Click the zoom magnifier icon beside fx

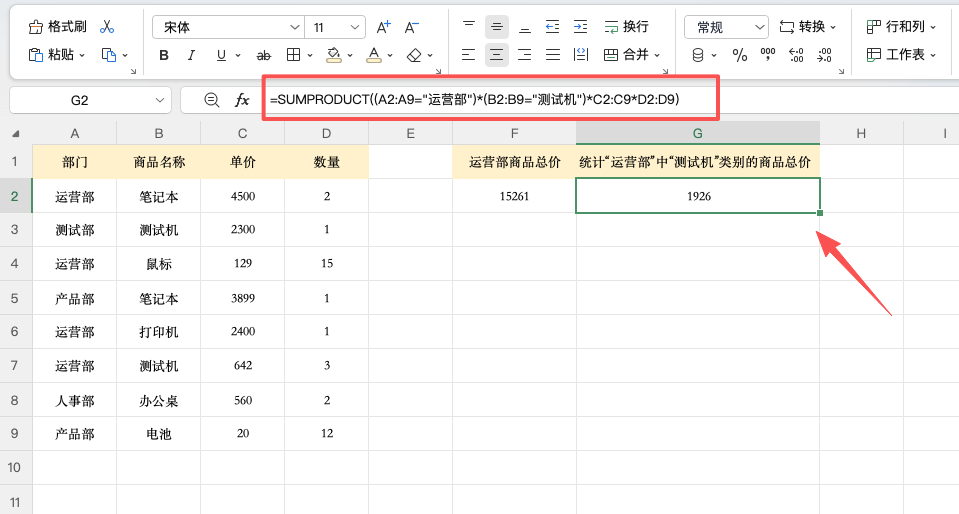pos(212,100)
